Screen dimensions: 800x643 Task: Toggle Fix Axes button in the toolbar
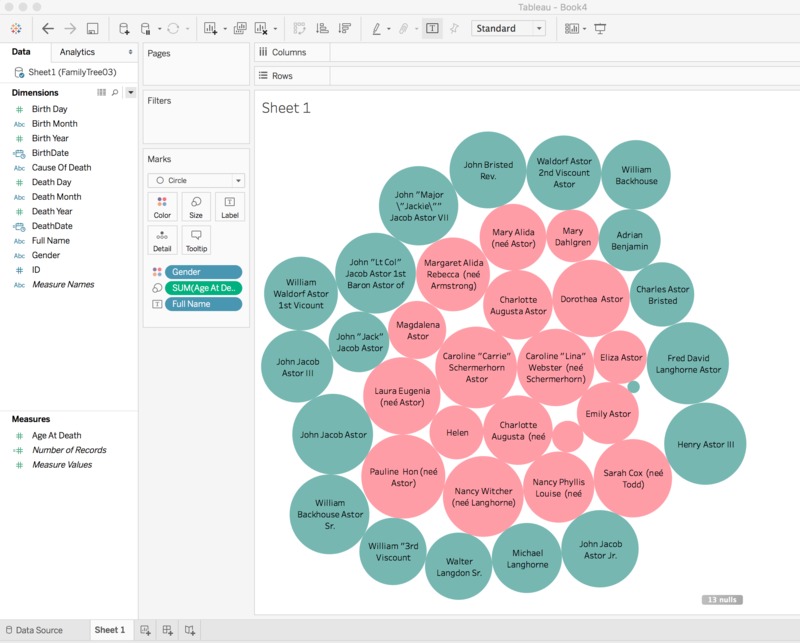[455, 27]
